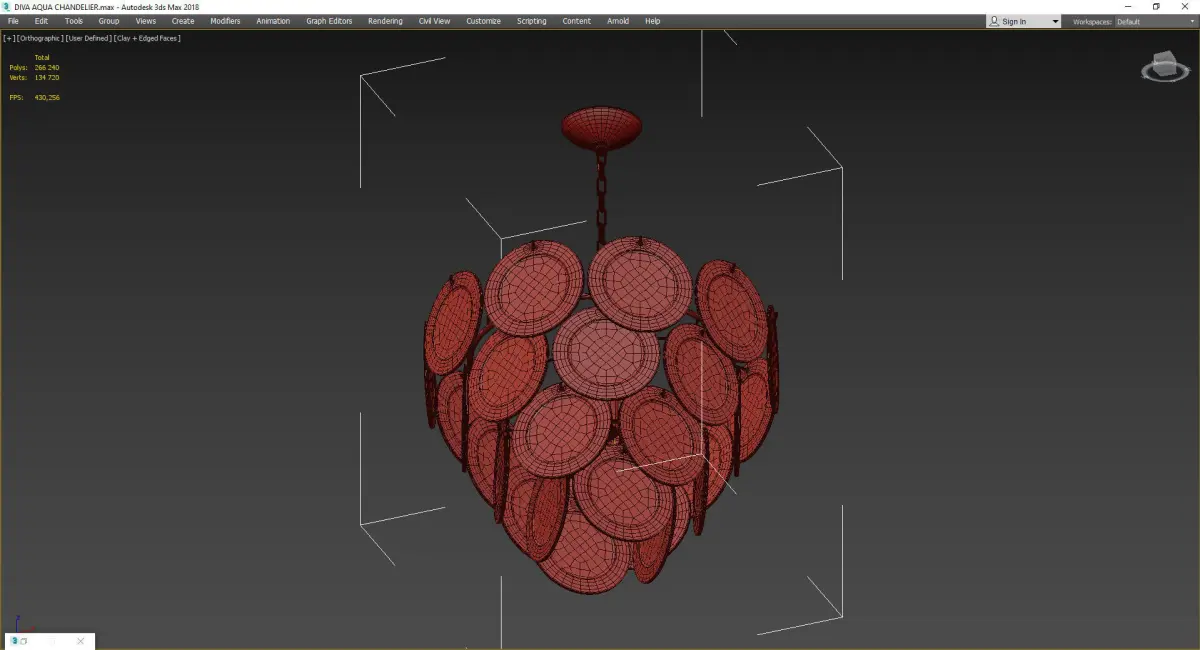Restore the minimized floating panel at bottom-left
Image resolution: width=1200 pixels, height=650 pixels.
point(23,641)
